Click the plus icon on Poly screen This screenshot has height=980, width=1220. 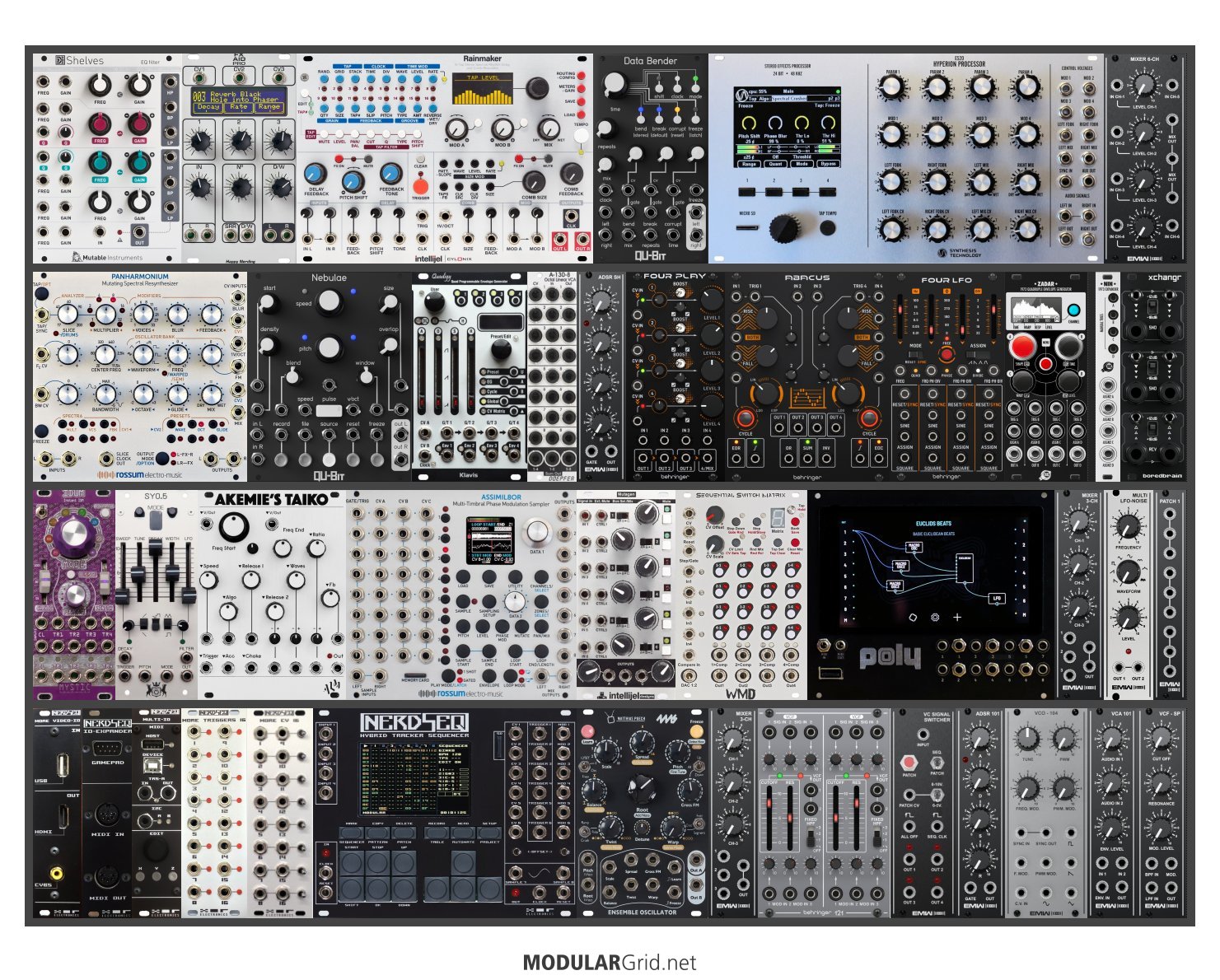coord(957,617)
